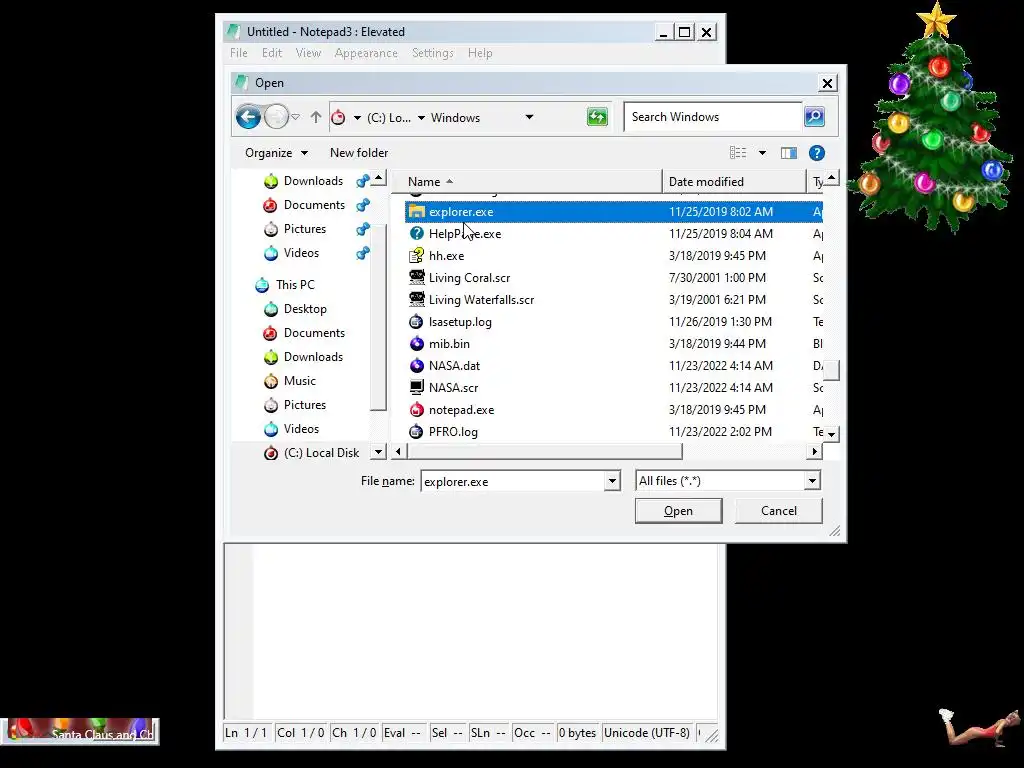Refresh the Windows folder listing
The height and width of the screenshot is (768, 1024).
click(x=597, y=118)
